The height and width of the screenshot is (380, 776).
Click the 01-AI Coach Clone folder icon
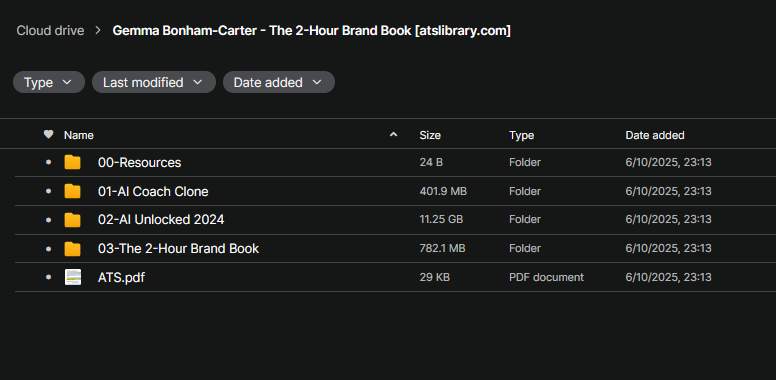click(73, 191)
